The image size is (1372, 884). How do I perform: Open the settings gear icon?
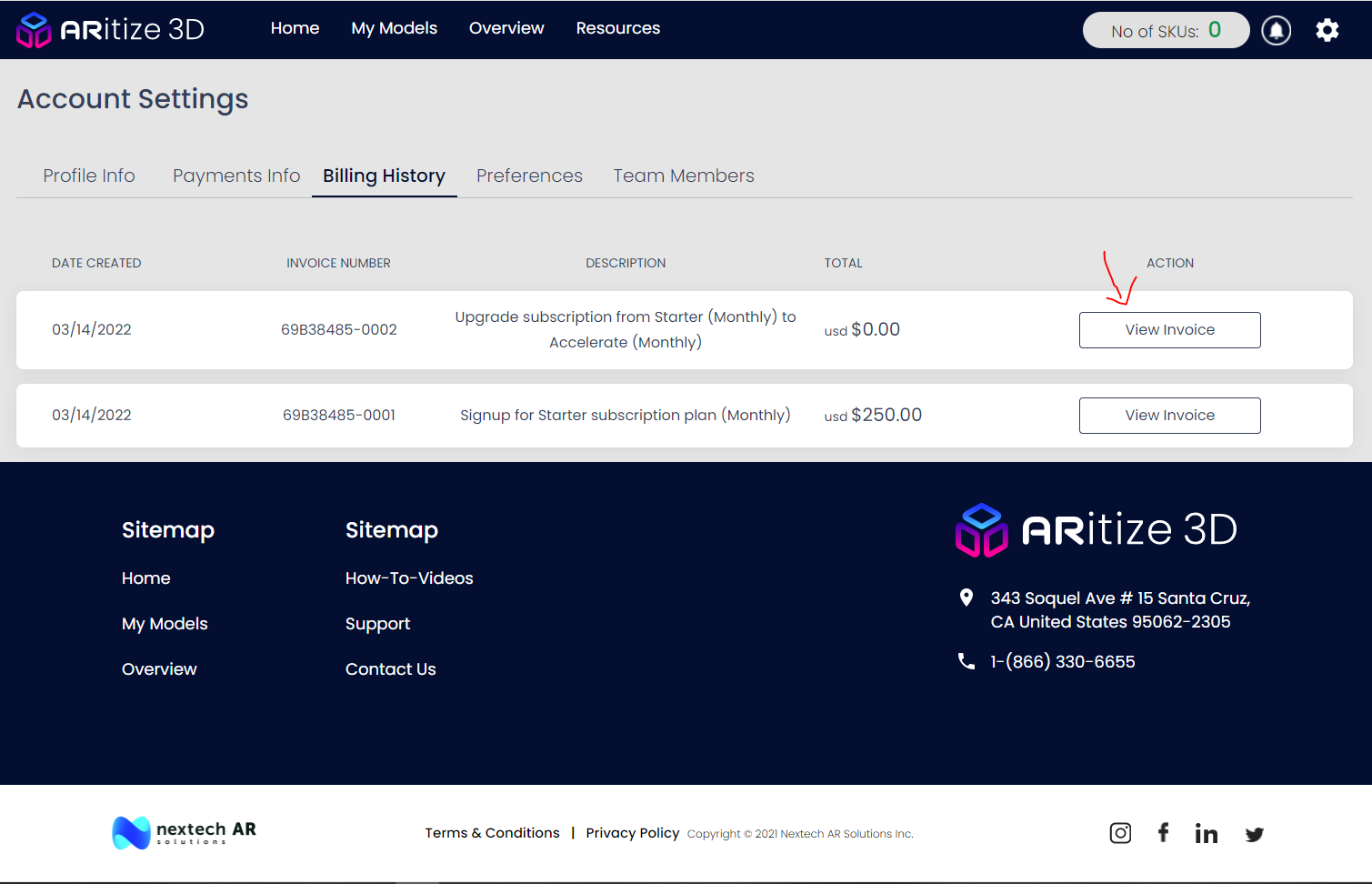pyautogui.click(x=1327, y=30)
